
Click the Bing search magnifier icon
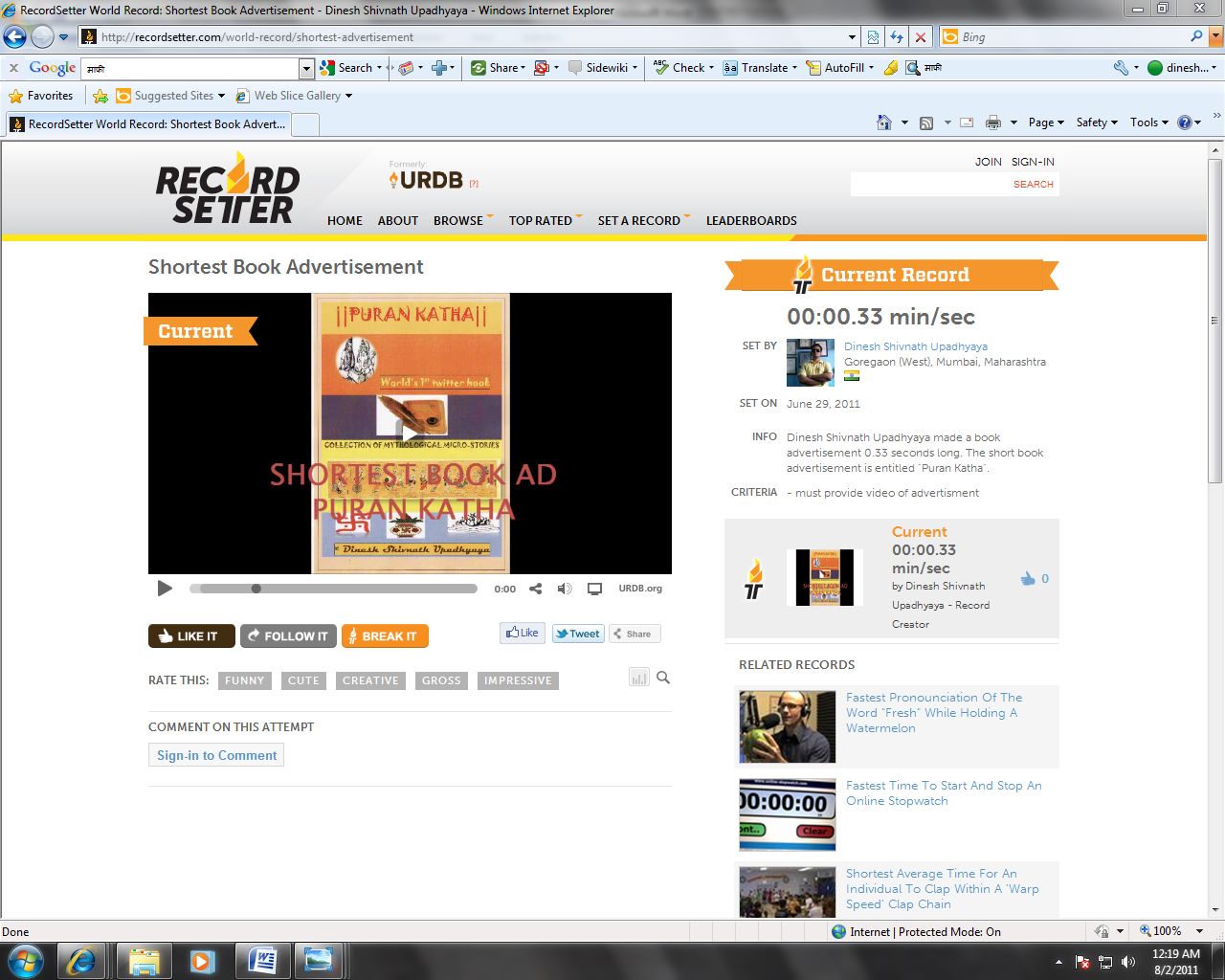tap(1196, 36)
